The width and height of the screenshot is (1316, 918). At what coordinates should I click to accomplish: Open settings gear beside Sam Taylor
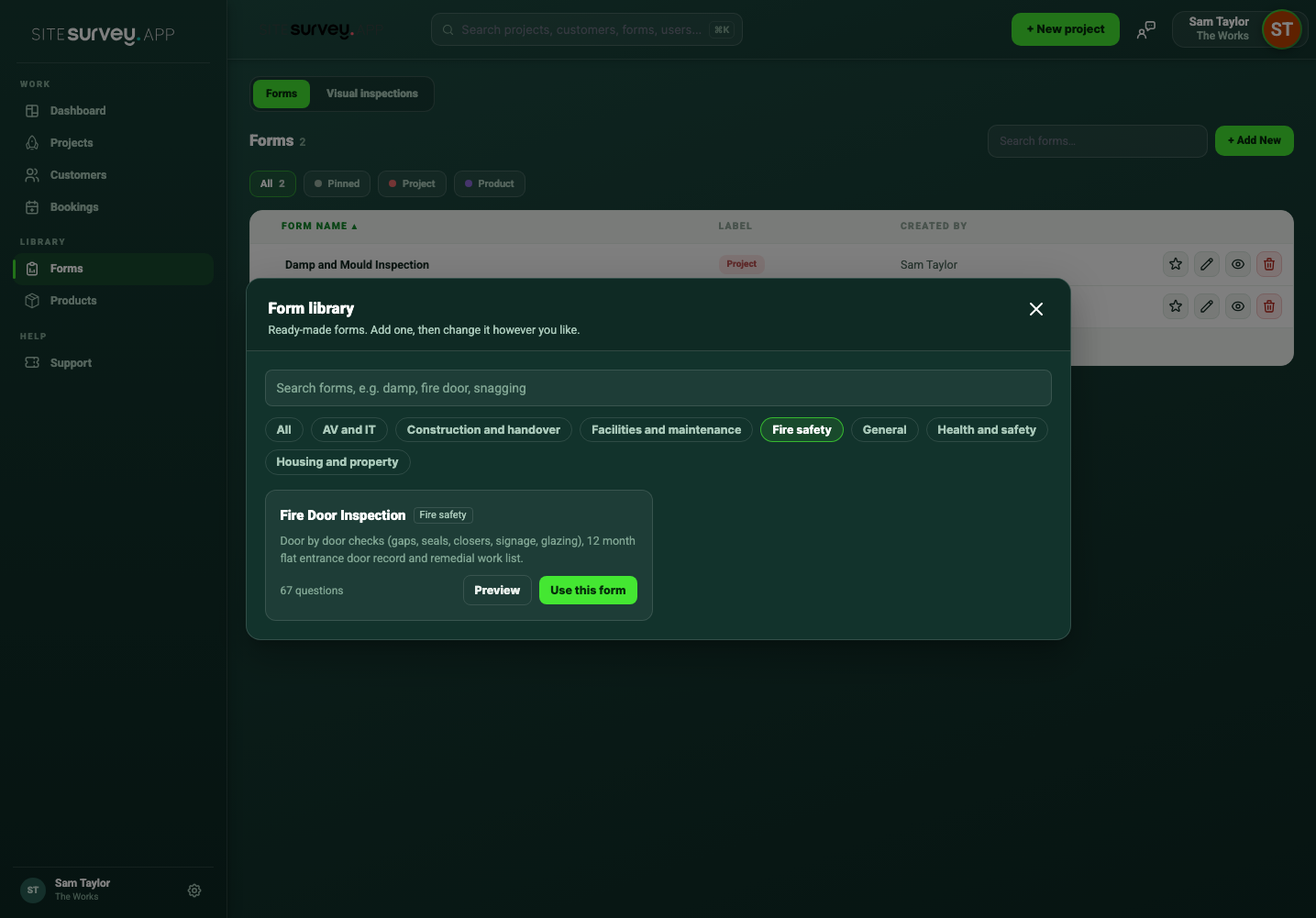click(x=194, y=890)
